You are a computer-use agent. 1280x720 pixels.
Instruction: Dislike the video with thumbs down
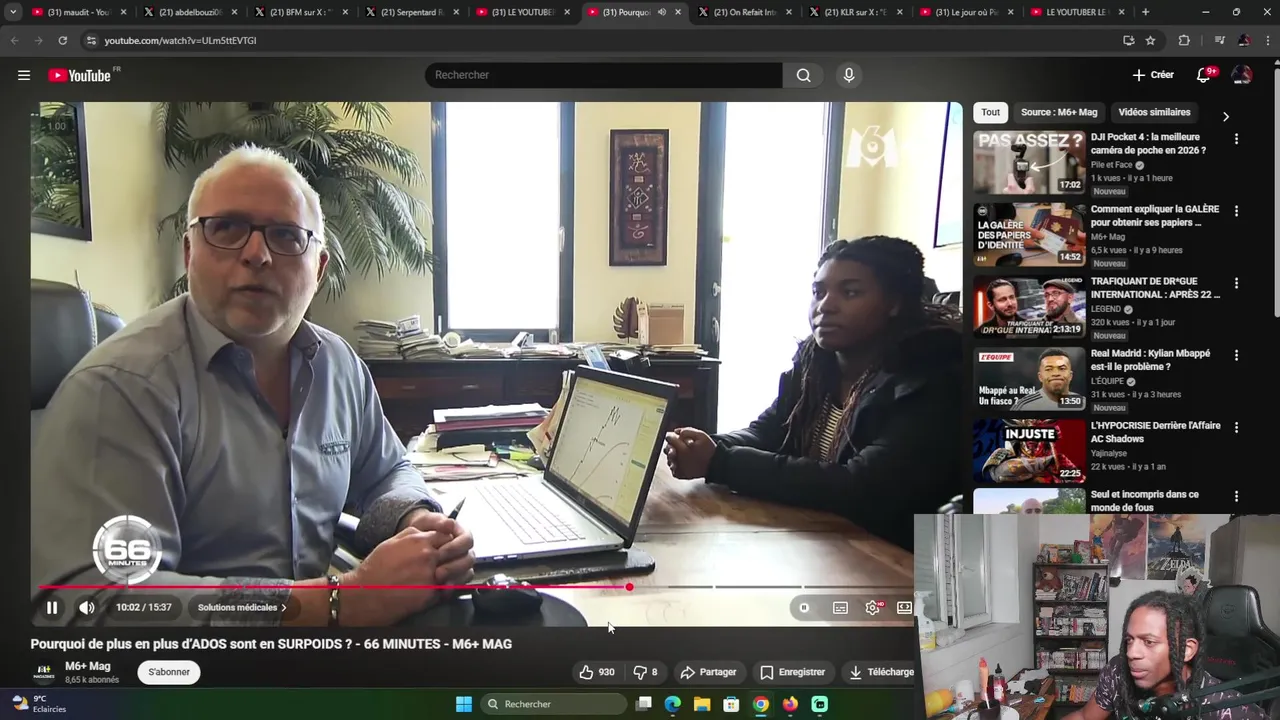646,672
